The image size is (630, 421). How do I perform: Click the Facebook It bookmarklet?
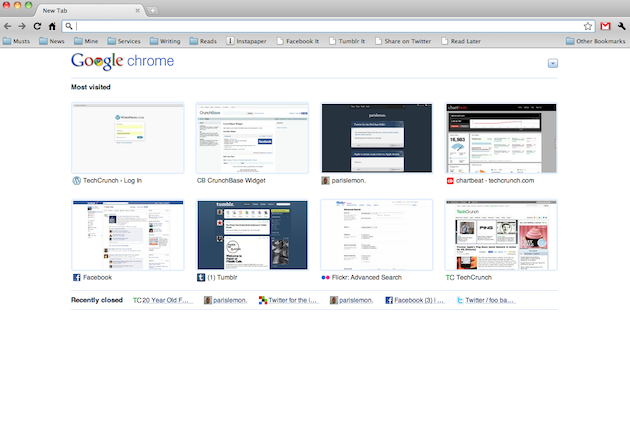(298, 41)
